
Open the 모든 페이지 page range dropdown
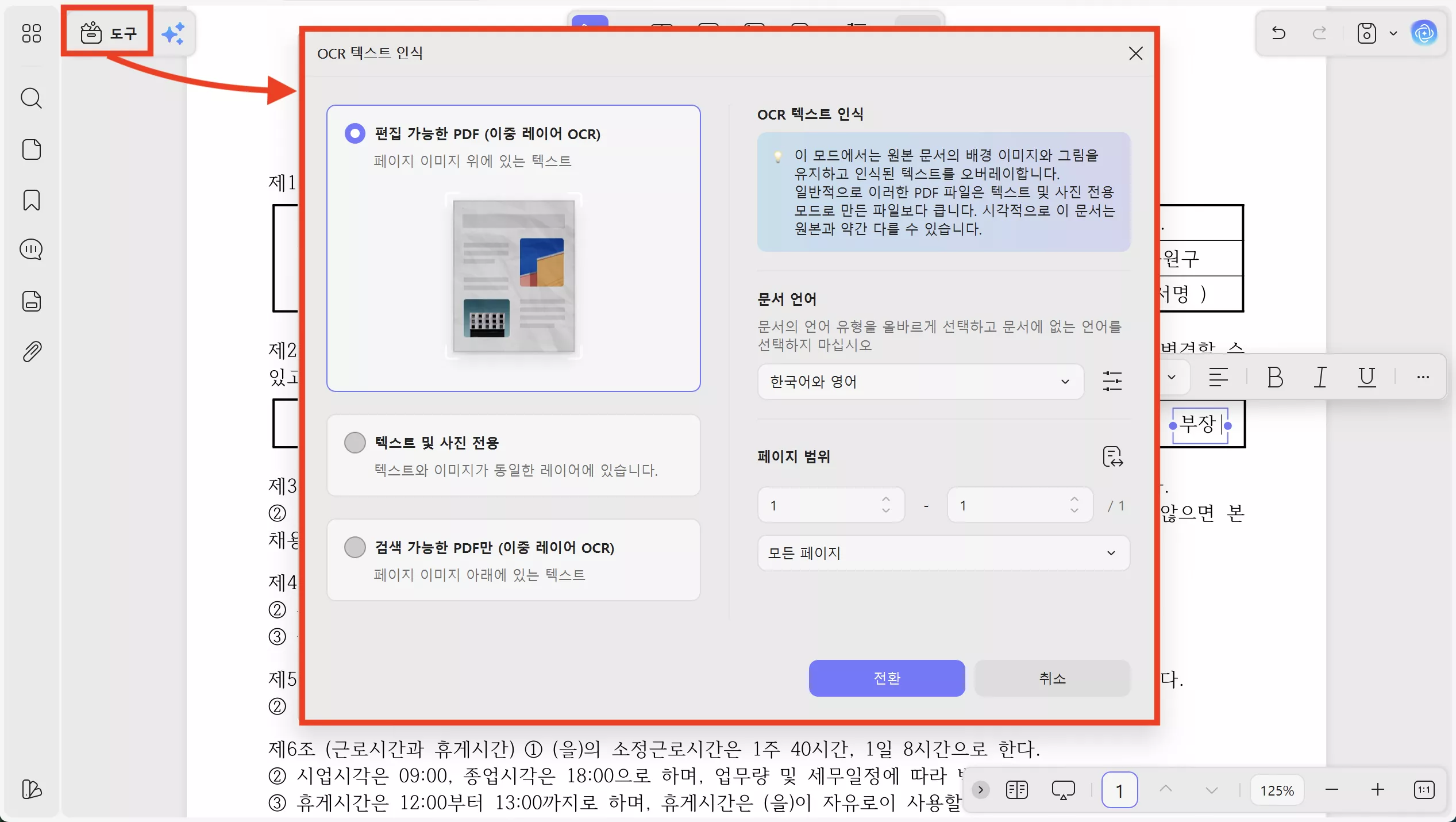click(942, 553)
